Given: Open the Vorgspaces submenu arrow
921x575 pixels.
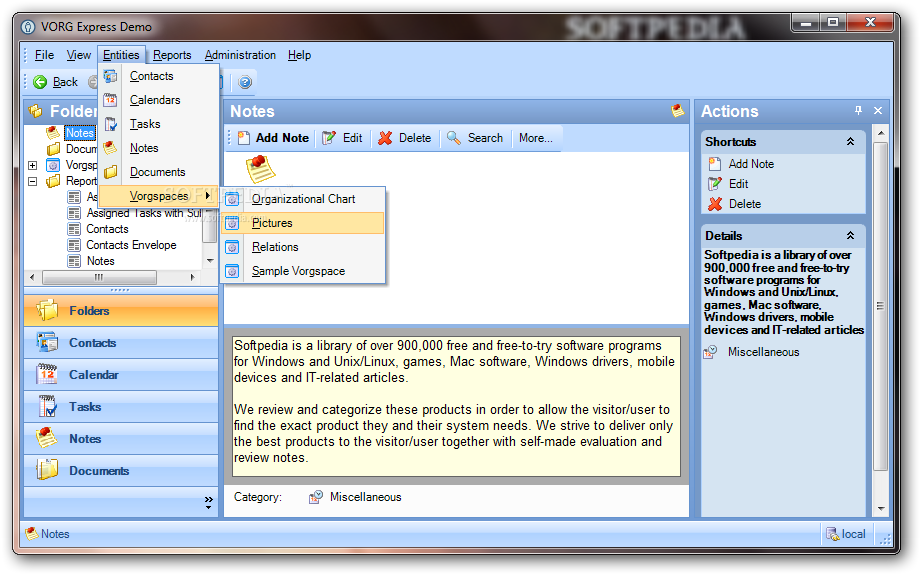Looking at the screenshot, I should [x=207, y=196].
